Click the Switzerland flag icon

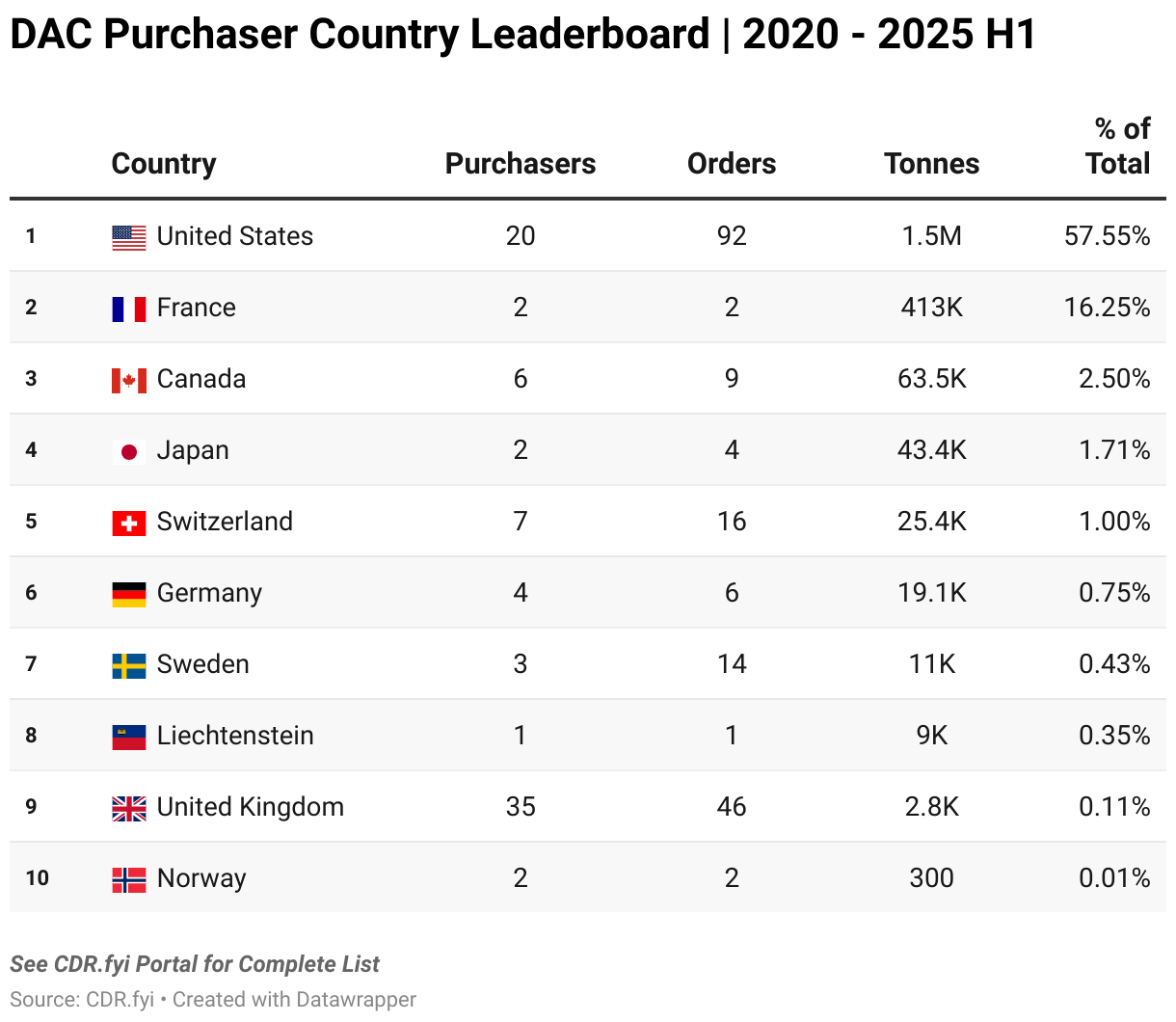click(129, 523)
